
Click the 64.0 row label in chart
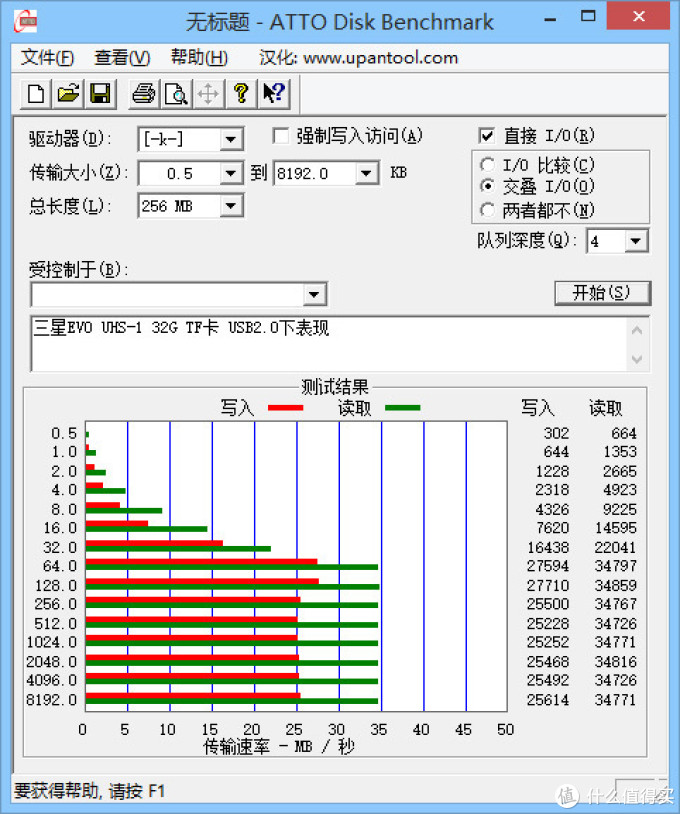point(60,566)
